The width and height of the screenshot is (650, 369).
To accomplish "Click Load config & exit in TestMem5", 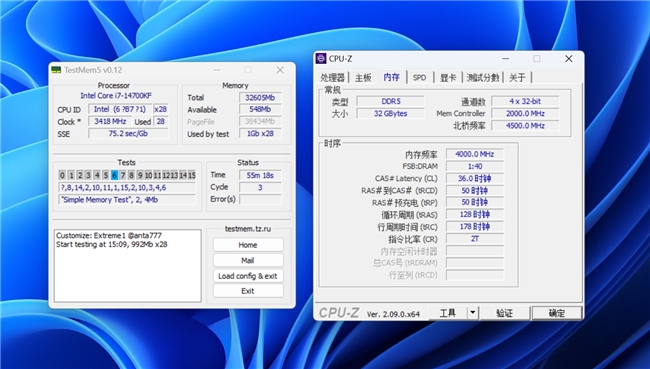I will pos(248,276).
